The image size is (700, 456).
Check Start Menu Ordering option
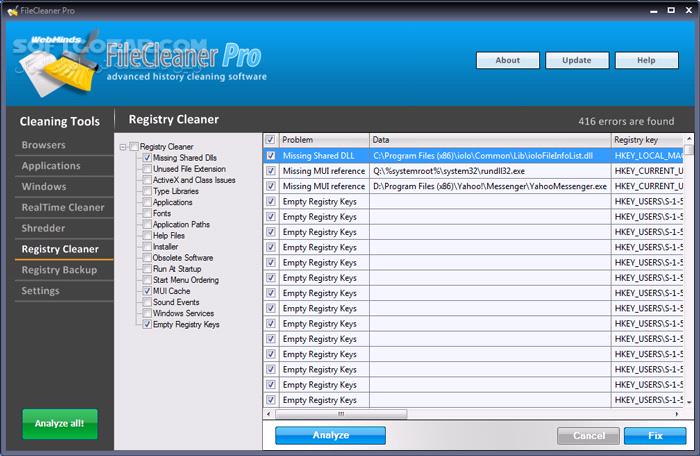(x=147, y=280)
